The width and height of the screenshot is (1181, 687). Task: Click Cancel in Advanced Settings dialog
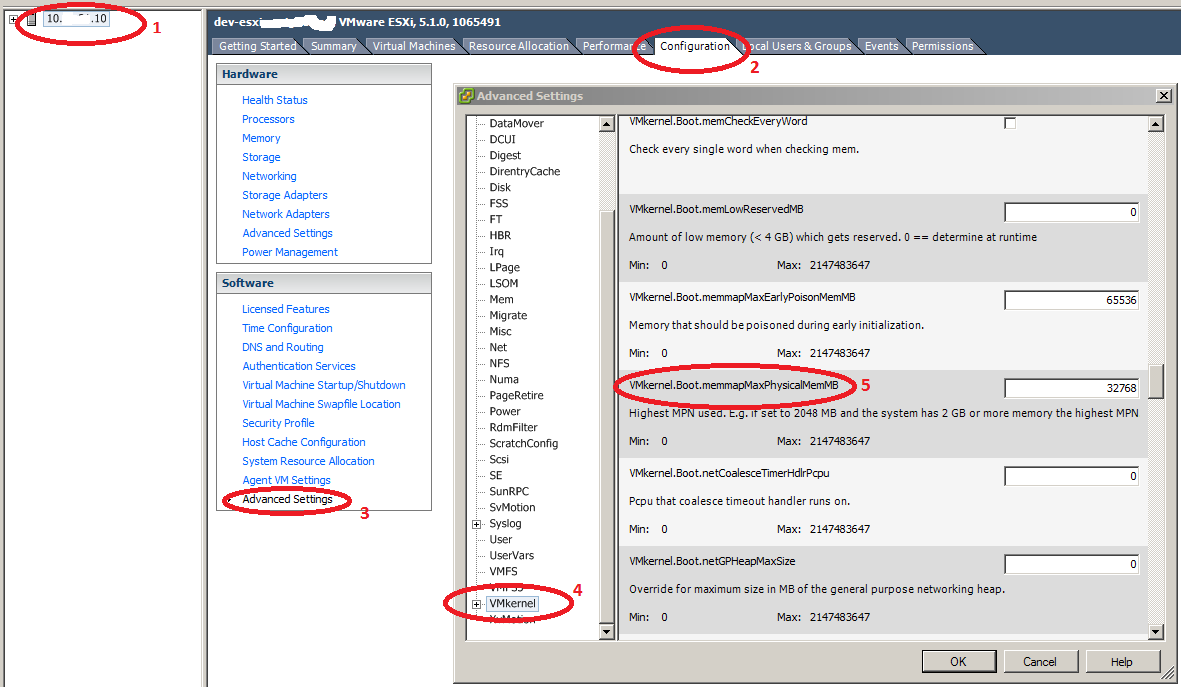[x=1039, y=661]
